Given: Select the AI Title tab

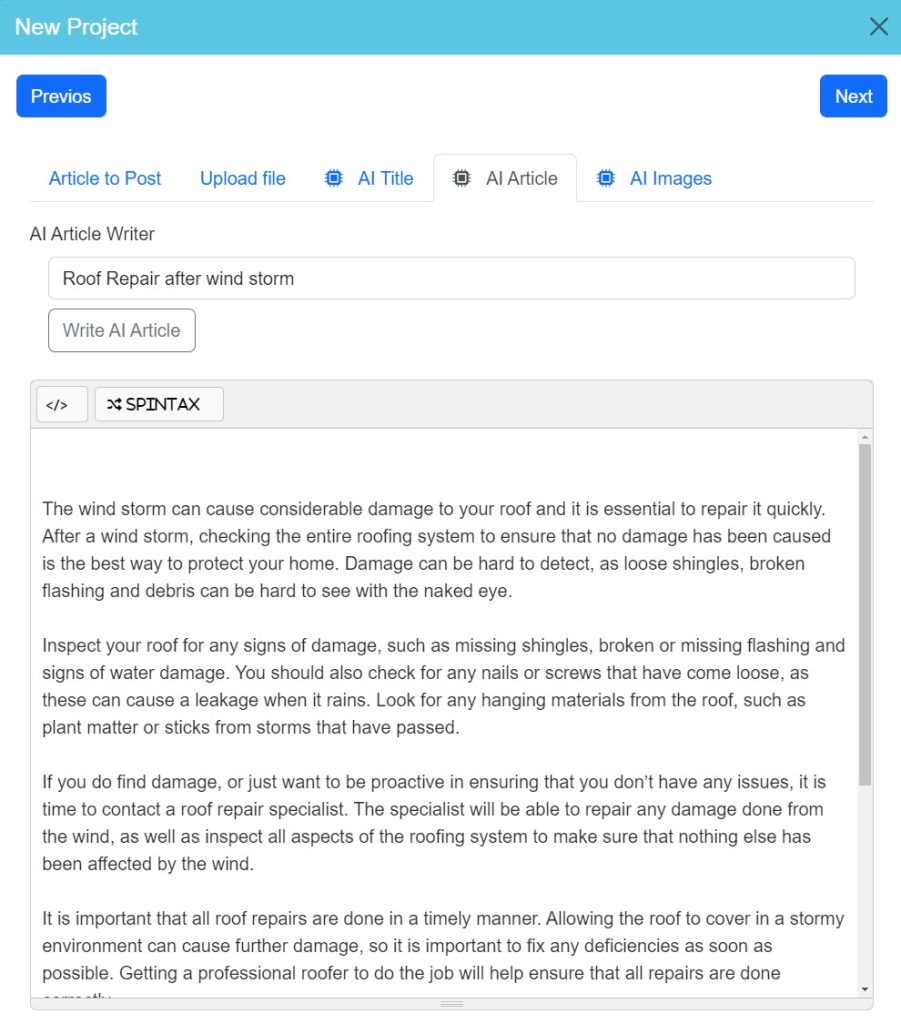Looking at the screenshot, I should (x=386, y=178).
